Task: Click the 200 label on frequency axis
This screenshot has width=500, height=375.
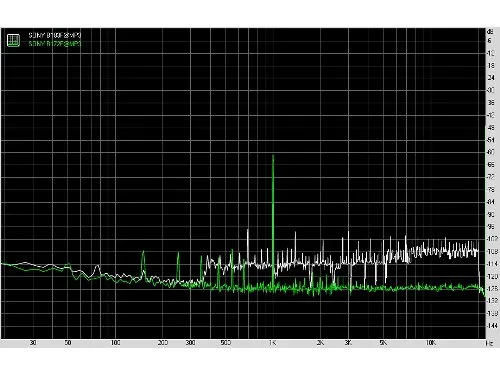Action: 163,343
